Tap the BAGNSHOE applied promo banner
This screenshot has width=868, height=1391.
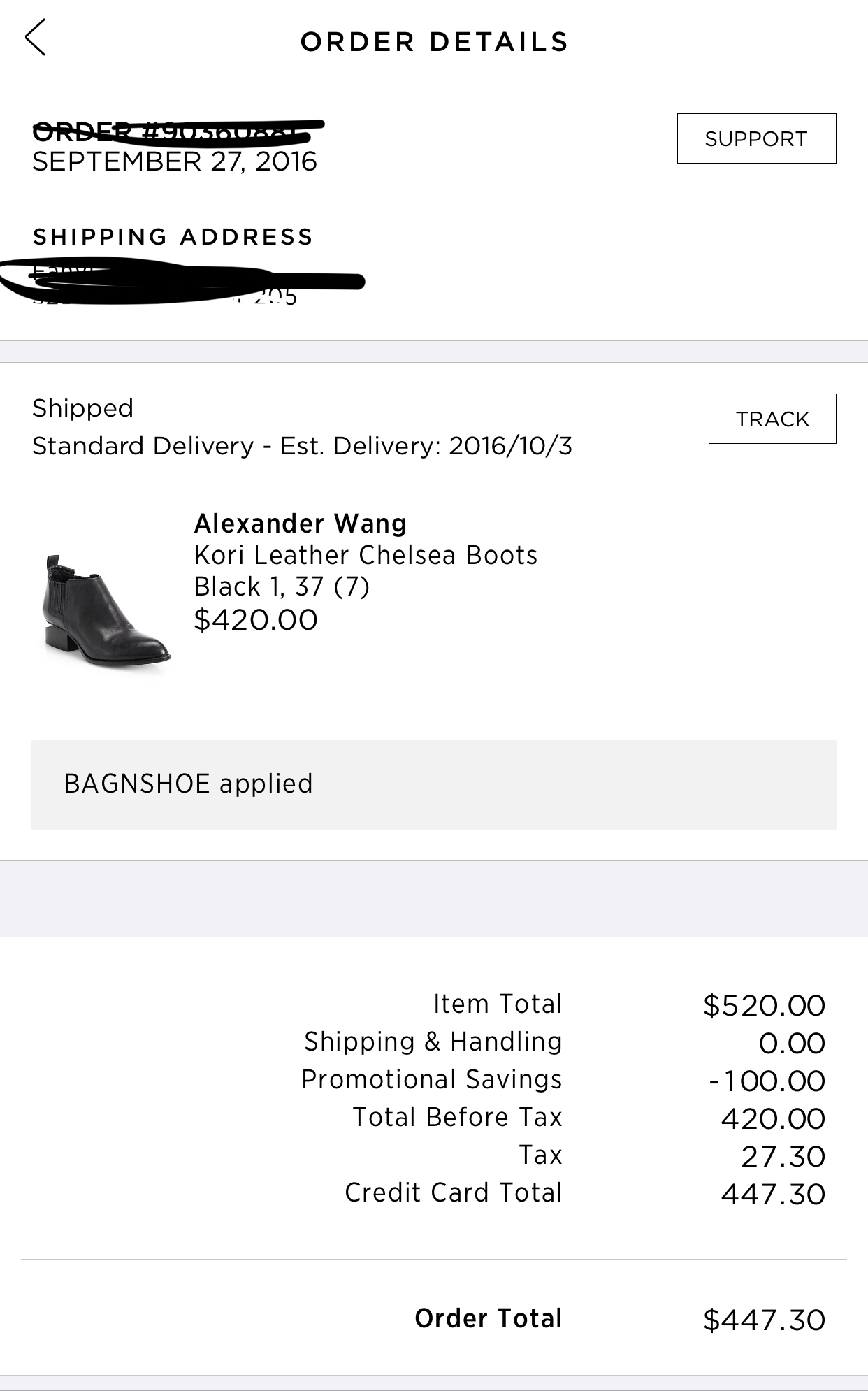433,784
